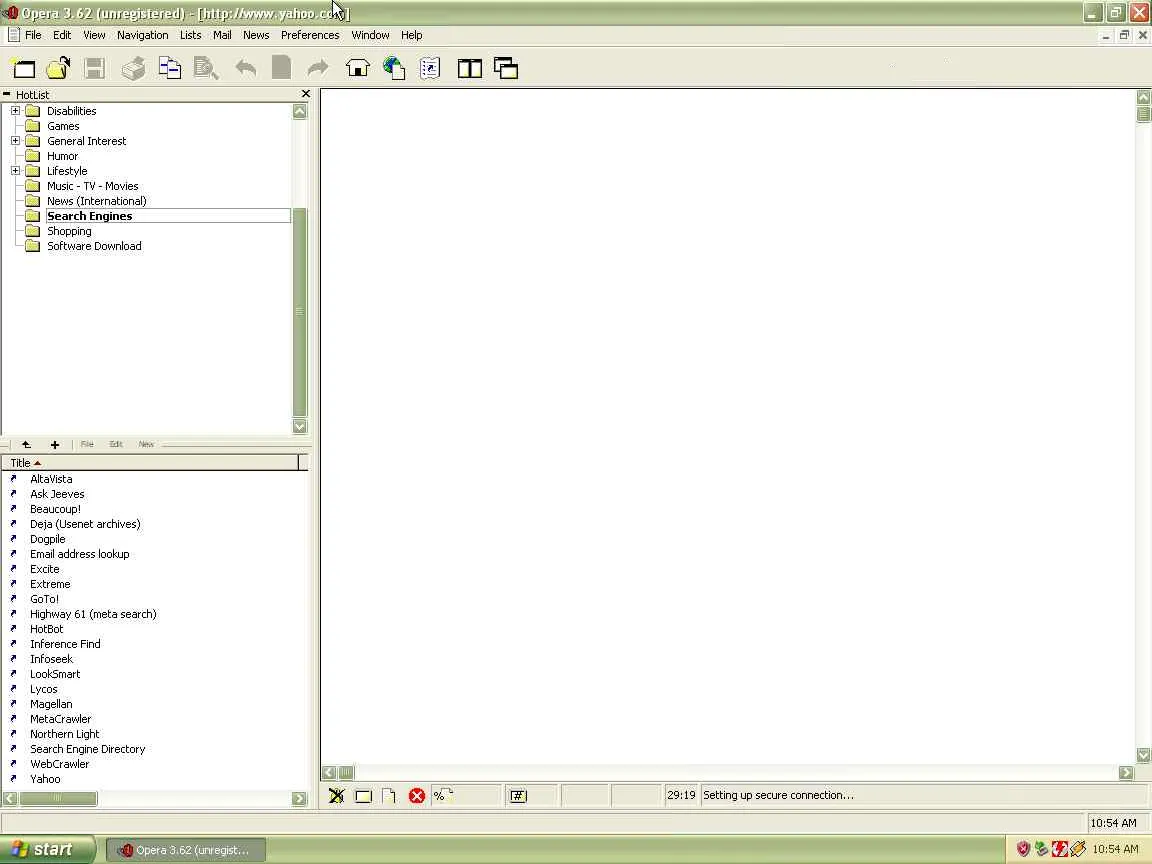Click the globe direct-address icon
Screen dimensions: 1152x864
click(x=394, y=68)
